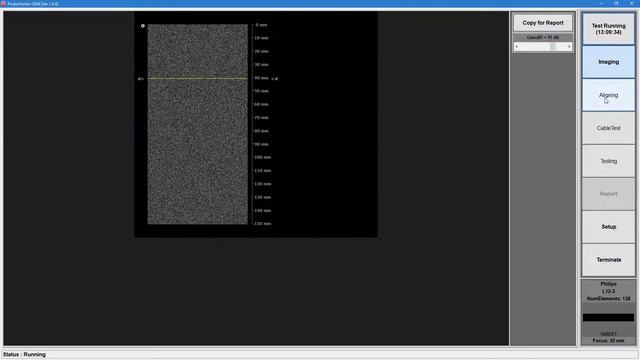
Task: Click the 150 mm depth label
Action: tap(262, 224)
